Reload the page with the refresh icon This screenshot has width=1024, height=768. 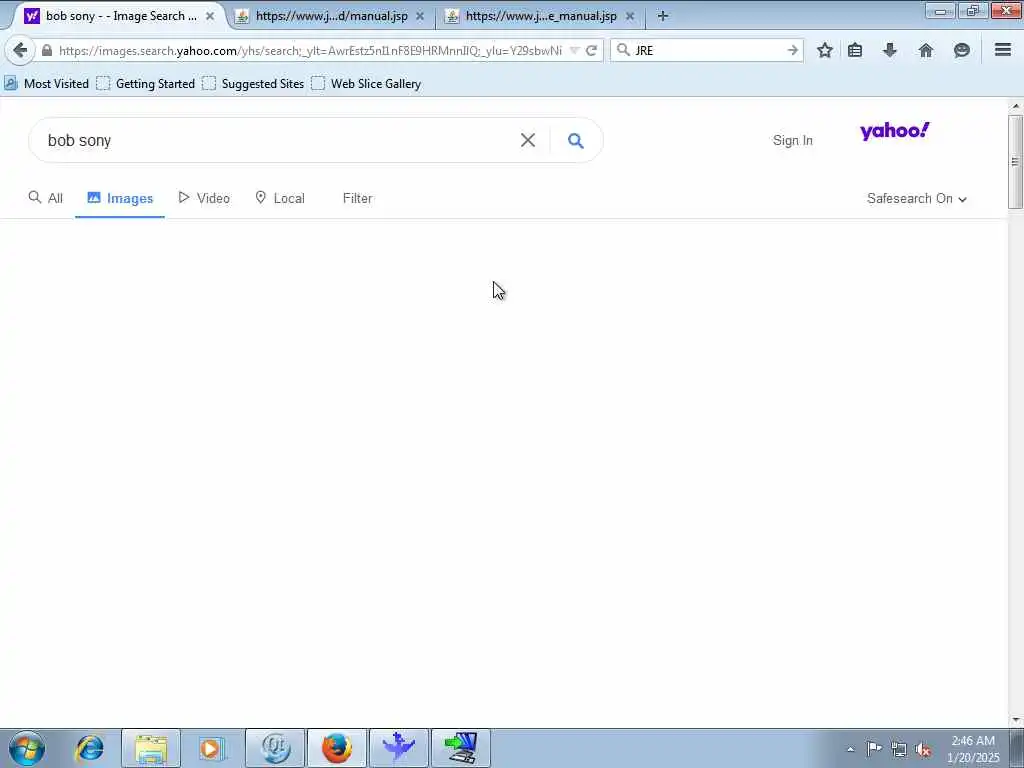[592, 50]
